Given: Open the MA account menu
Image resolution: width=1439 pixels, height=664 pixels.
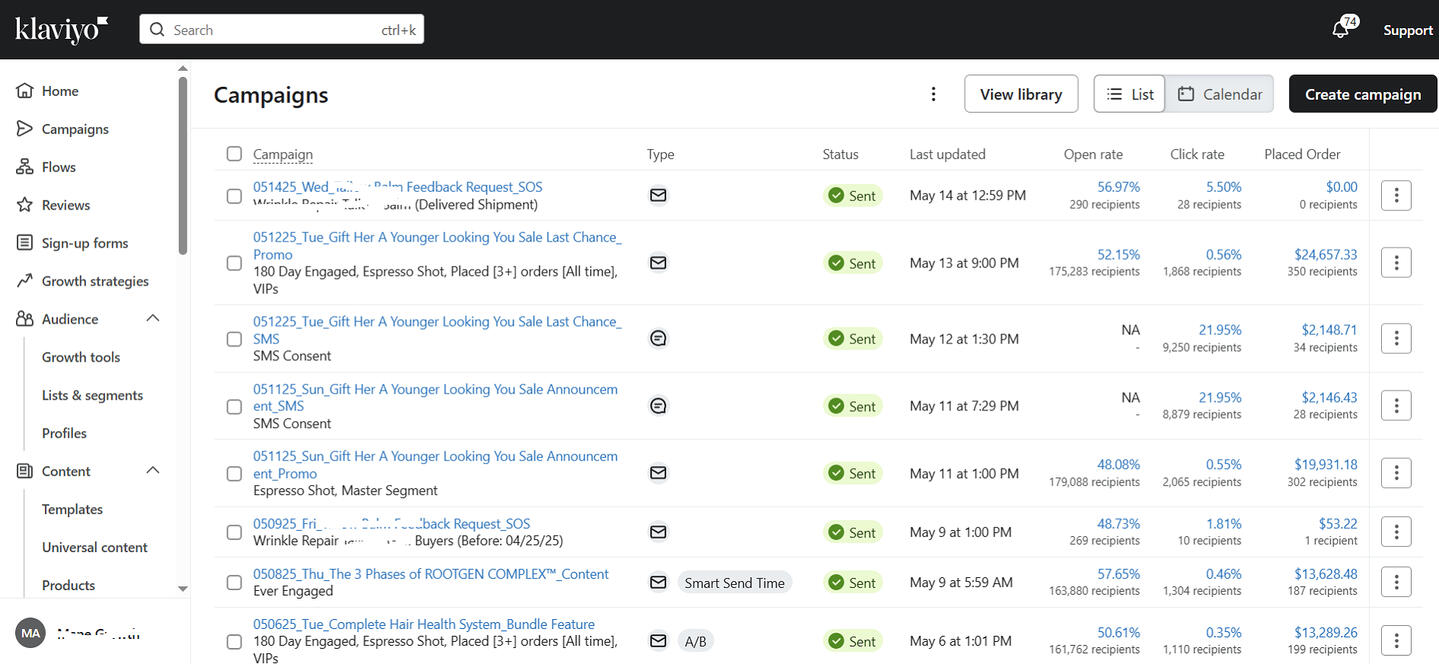Looking at the screenshot, I should 31,634.
